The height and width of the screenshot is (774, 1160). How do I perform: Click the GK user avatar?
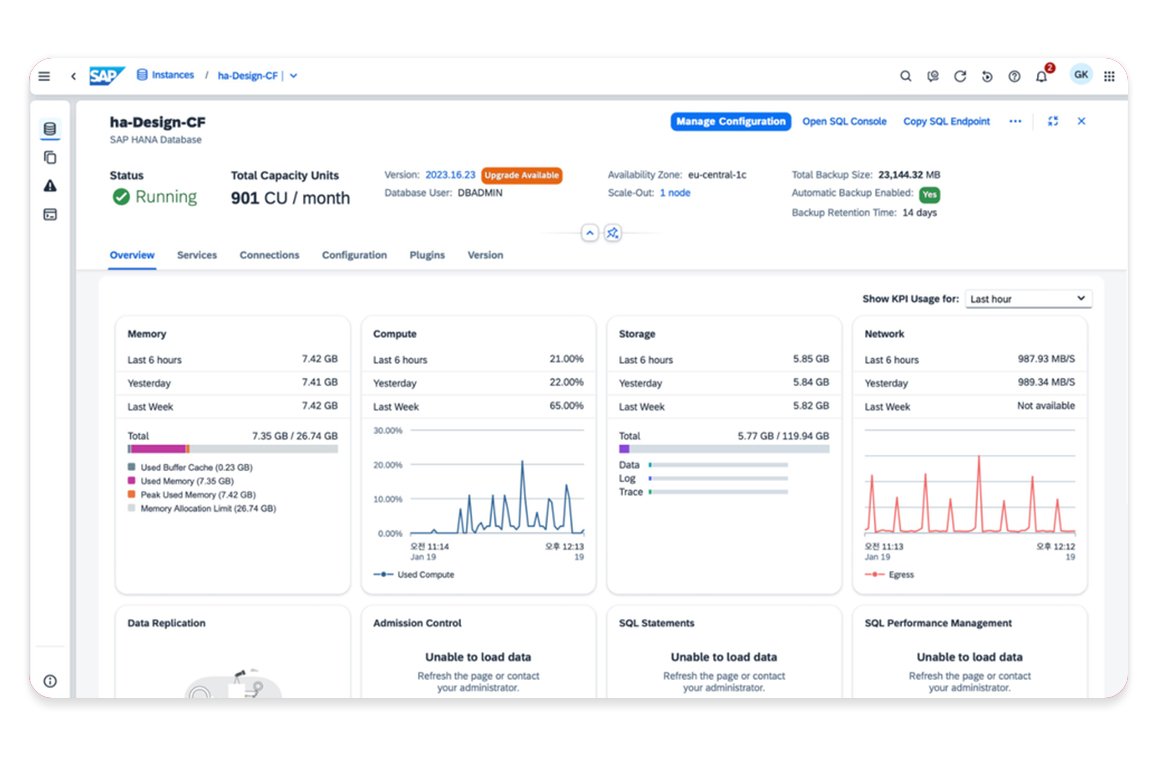[1080, 75]
